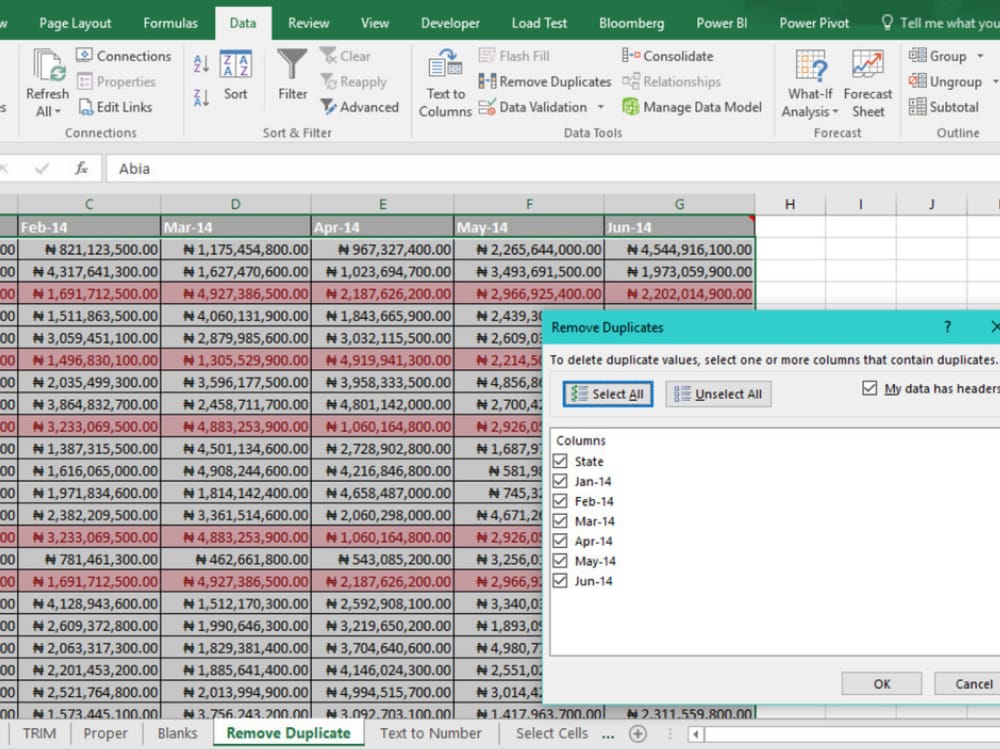This screenshot has height=750, width=1000.
Task: Open the Formulas ribbon tab
Action: click(170, 23)
